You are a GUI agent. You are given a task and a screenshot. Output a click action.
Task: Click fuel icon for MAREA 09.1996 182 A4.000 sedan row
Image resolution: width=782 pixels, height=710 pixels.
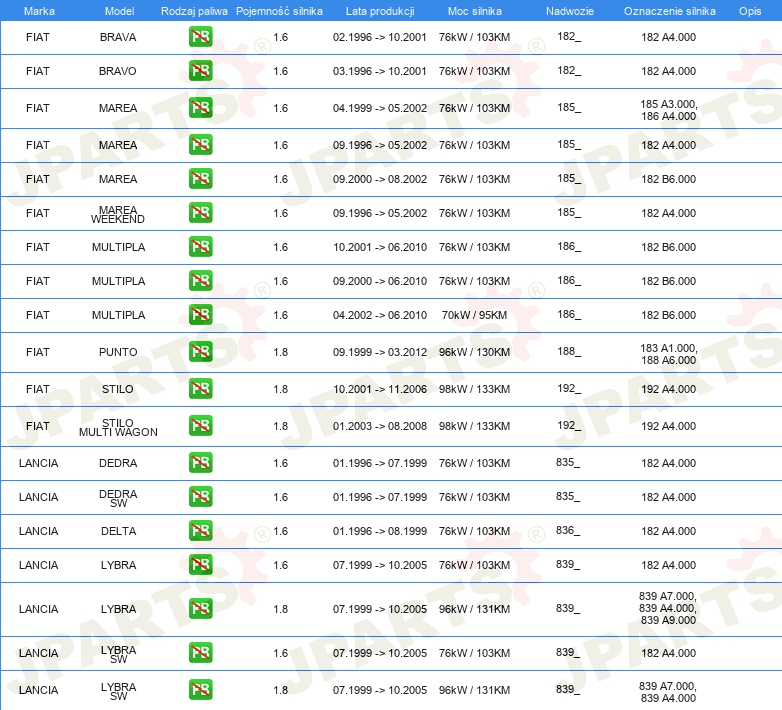pyautogui.click(x=200, y=145)
